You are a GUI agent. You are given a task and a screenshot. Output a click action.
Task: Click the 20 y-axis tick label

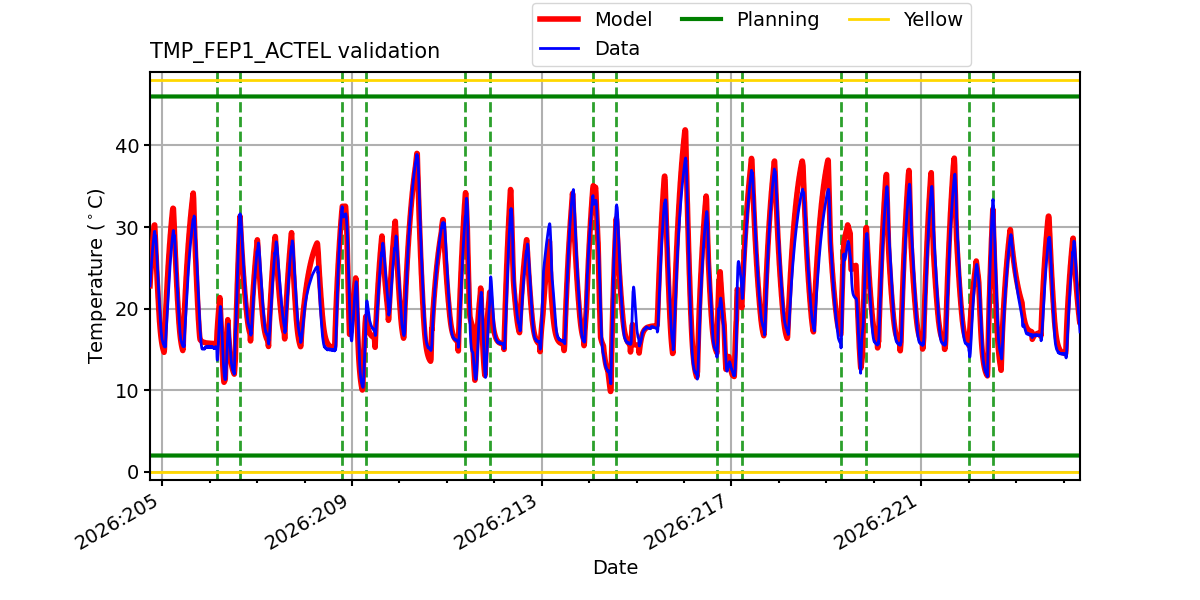coord(126,309)
